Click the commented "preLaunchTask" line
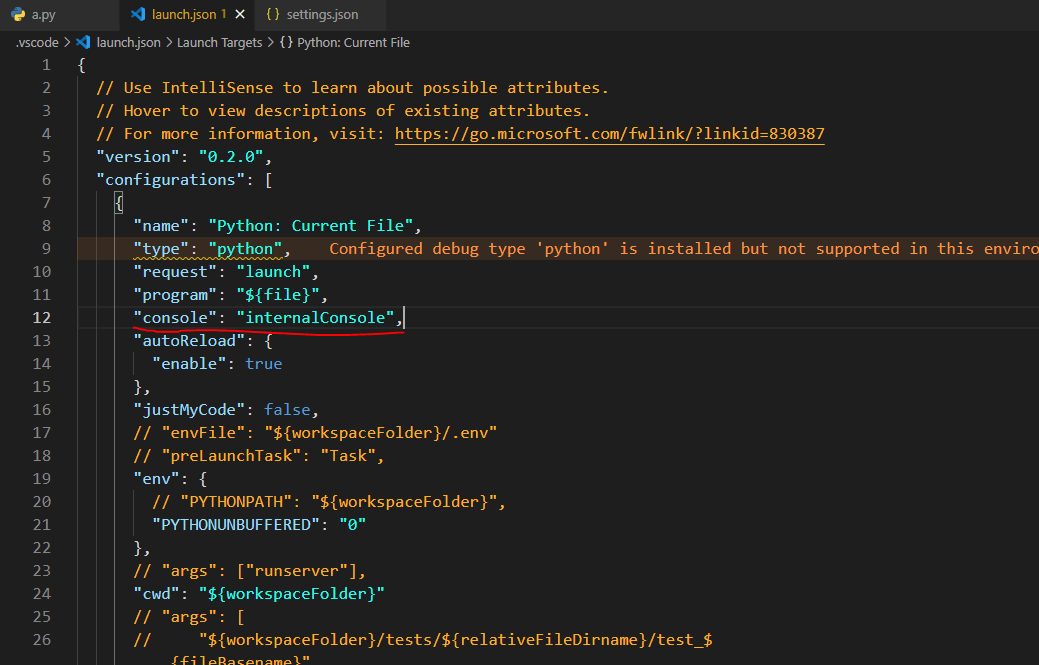1039x665 pixels. [259, 456]
